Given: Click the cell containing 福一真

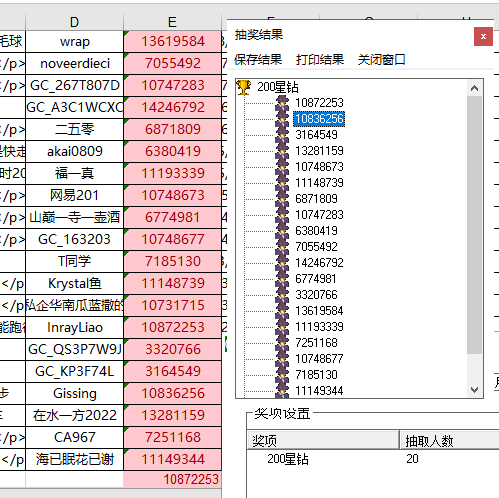Looking at the screenshot, I should point(74,173).
